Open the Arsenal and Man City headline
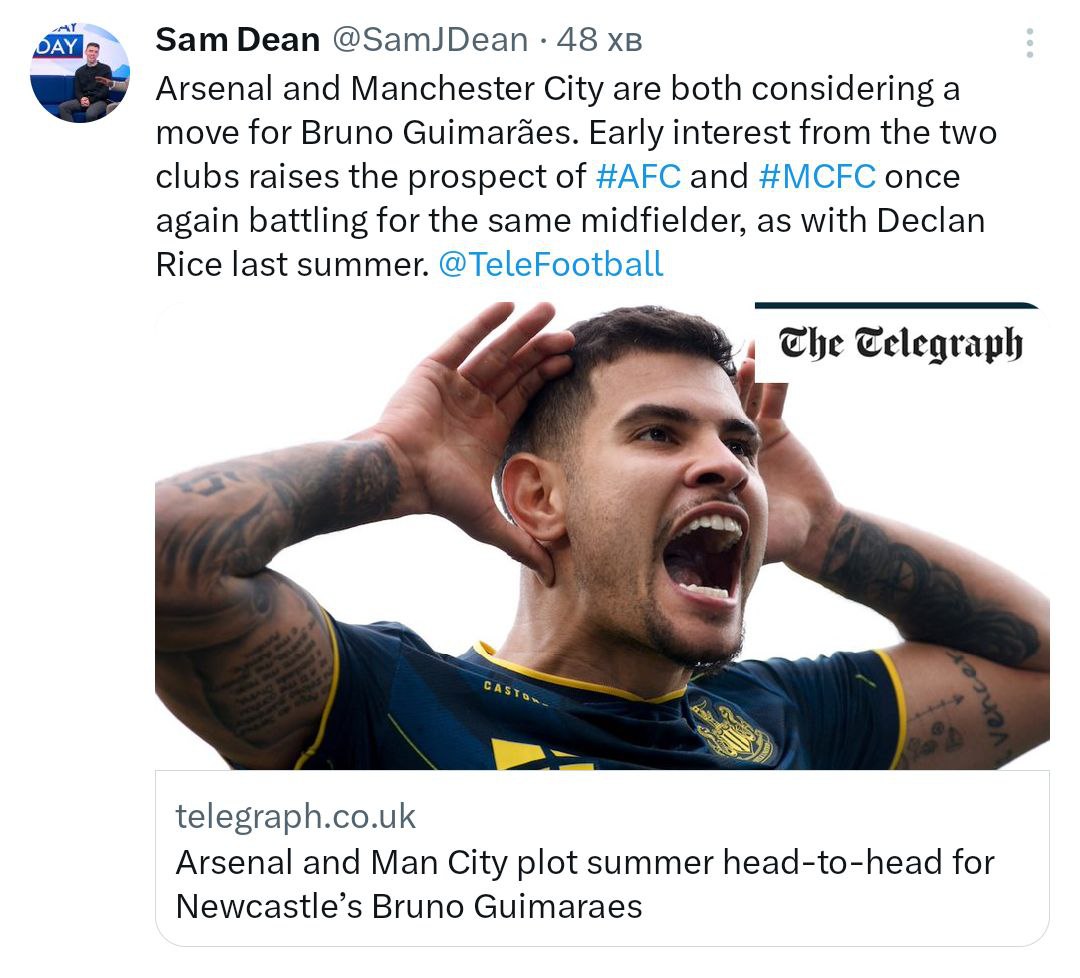Viewport: 1080px width, 978px height. (585, 862)
